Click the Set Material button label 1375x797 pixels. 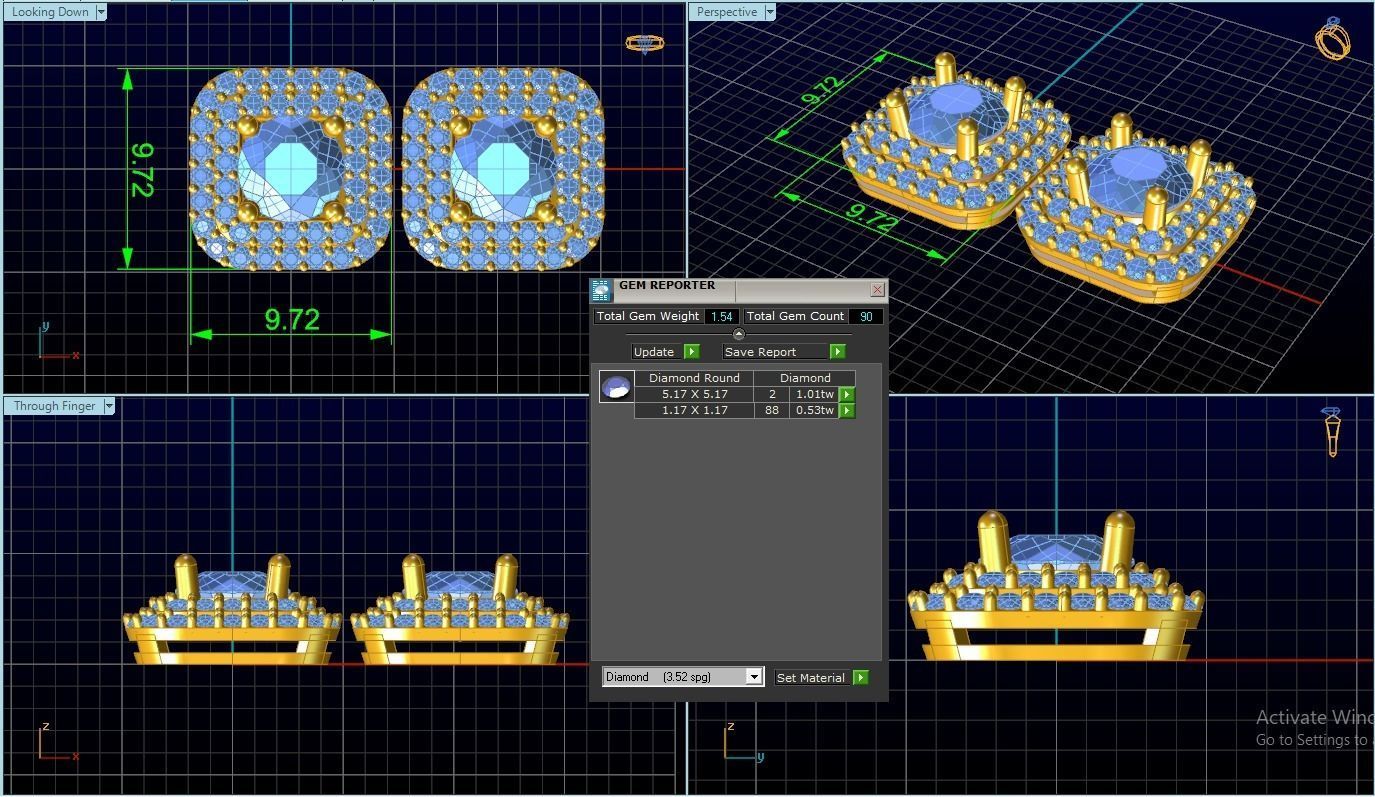811,677
